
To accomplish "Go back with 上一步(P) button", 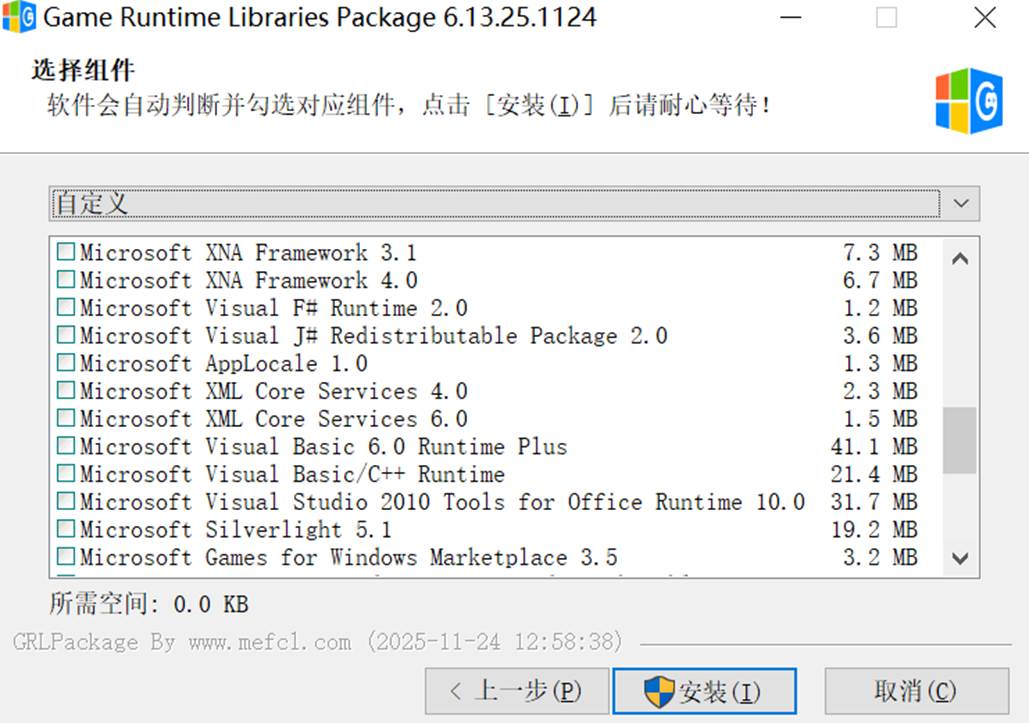I will pyautogui.click(x=516, y=691).
